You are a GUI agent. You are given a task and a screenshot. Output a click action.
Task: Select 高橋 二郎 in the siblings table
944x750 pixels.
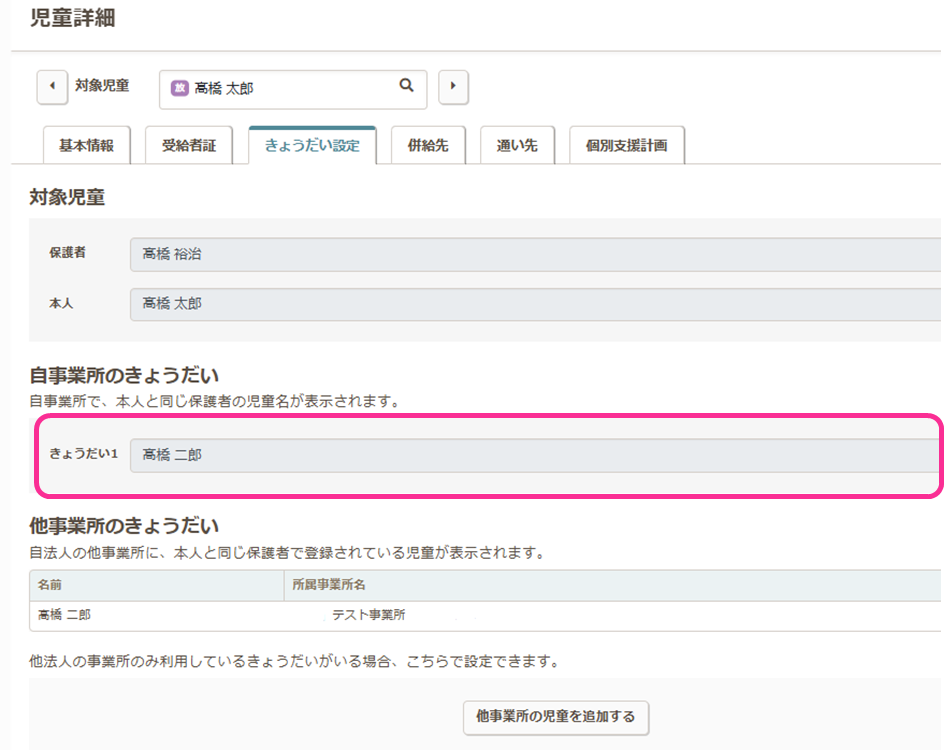64,615
